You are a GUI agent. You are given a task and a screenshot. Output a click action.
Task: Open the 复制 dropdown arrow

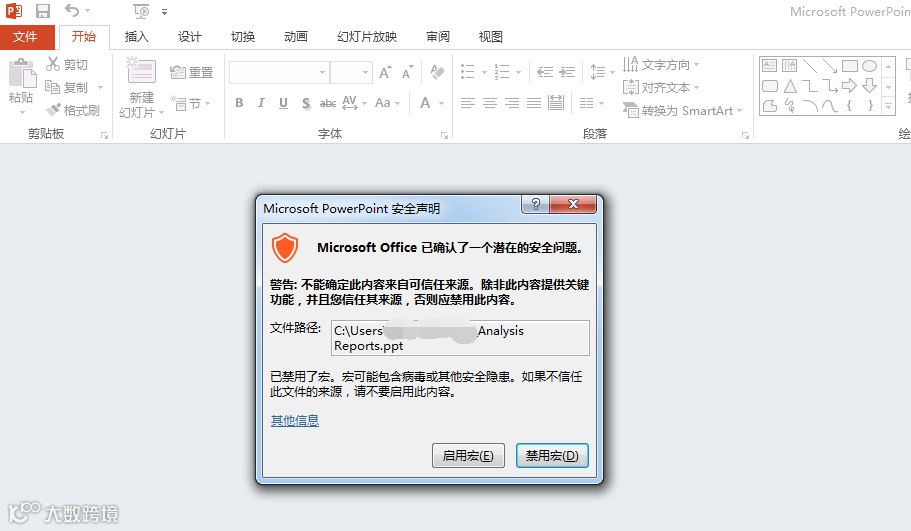click(101, 88)
